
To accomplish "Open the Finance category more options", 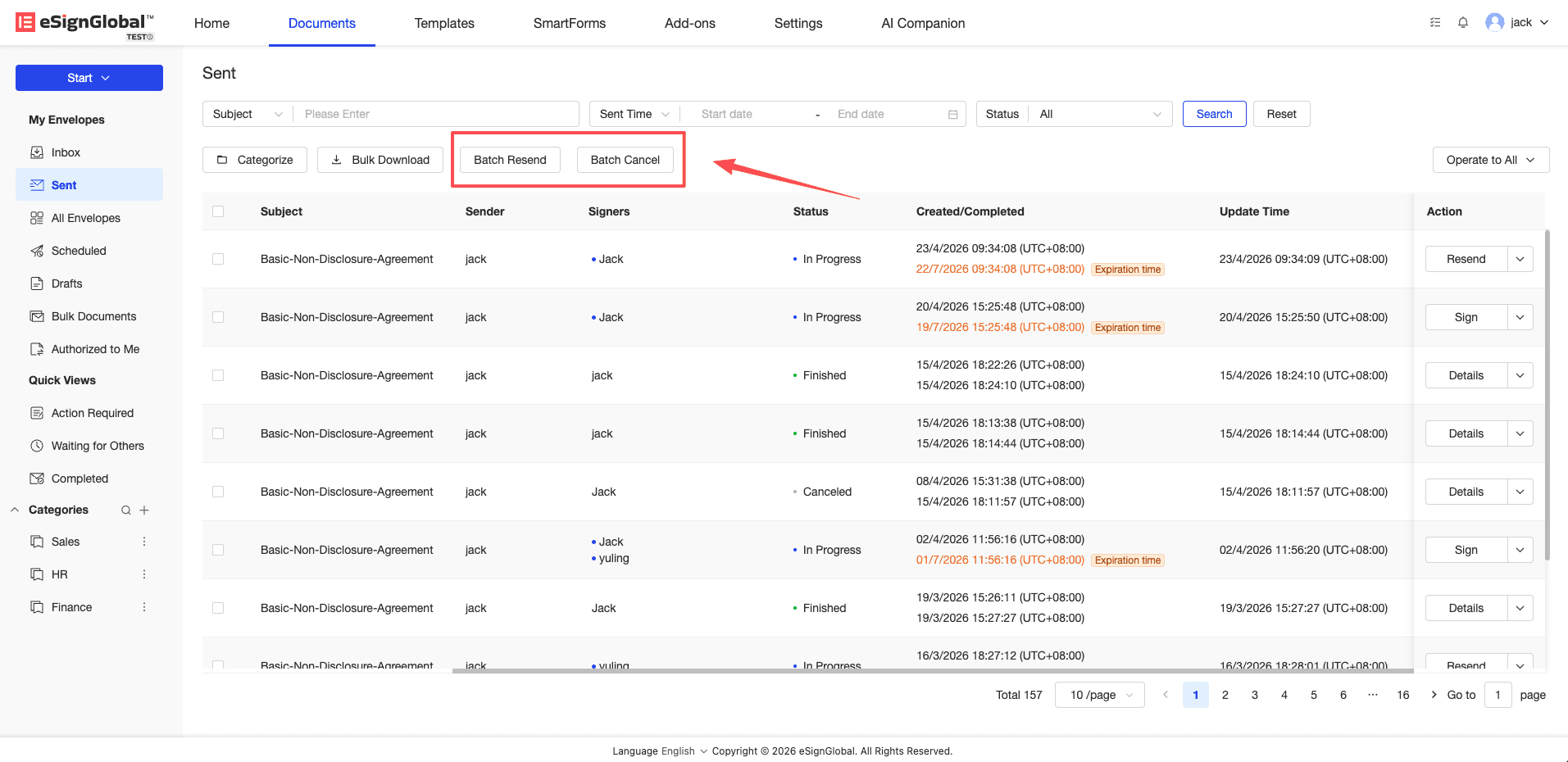I will (x=144, y=607).
